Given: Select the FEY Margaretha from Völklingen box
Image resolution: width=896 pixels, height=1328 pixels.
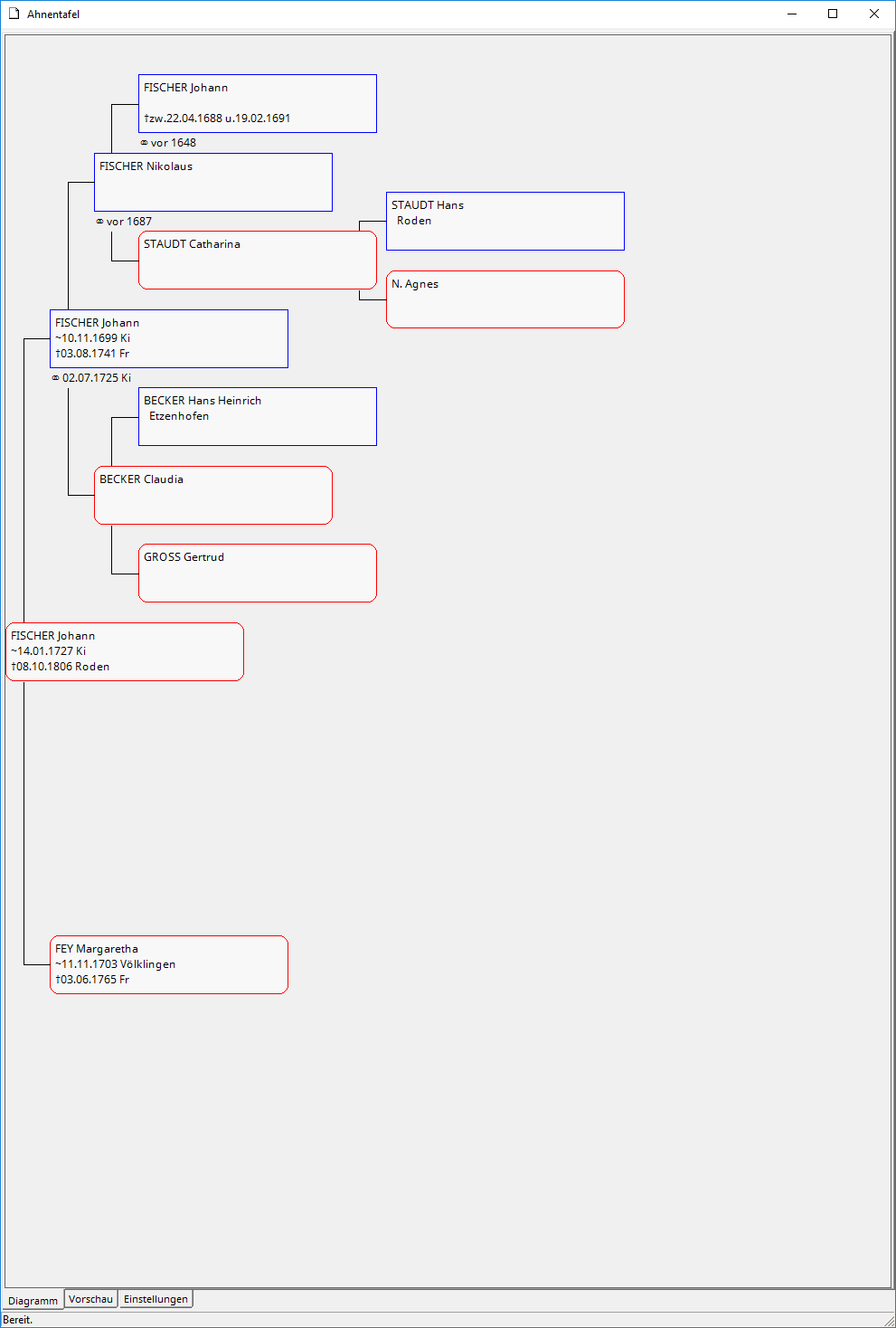Looking at the screenshot, I should [168, 964].
